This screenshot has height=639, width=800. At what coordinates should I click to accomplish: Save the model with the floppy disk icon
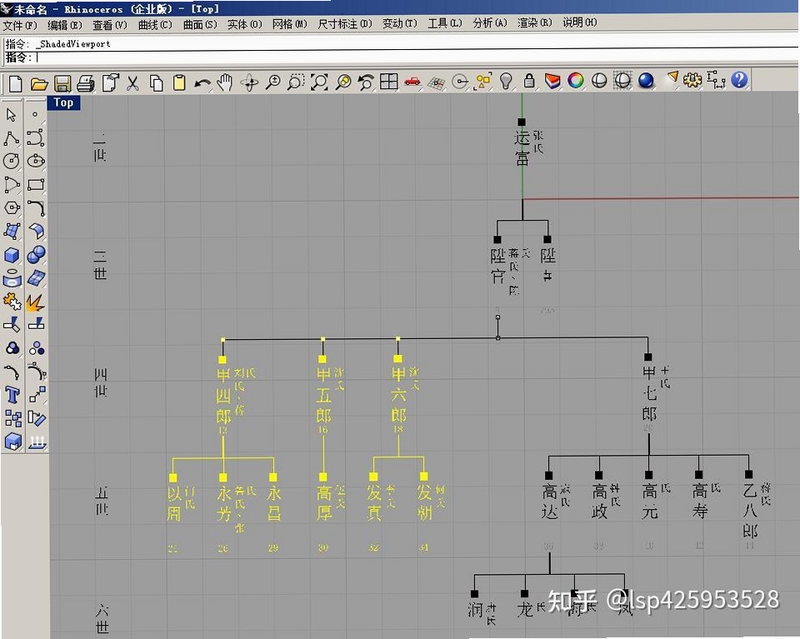pos(62,83)
